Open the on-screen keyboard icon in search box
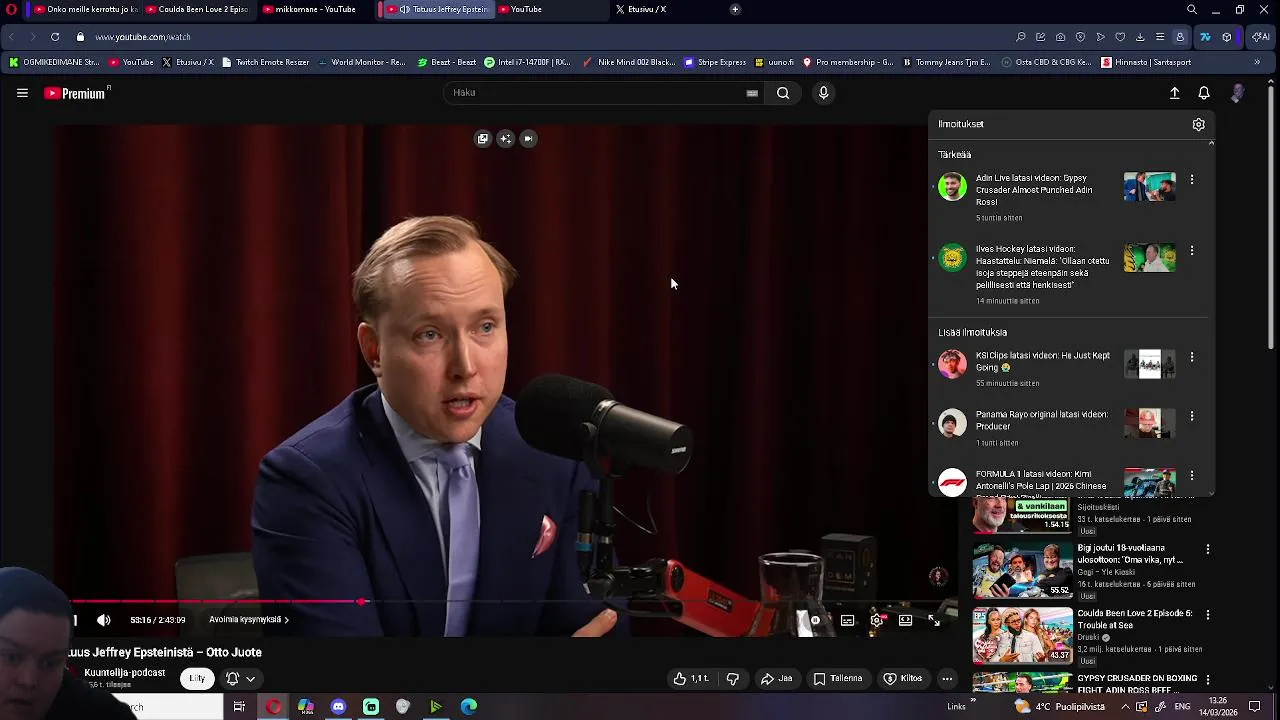Viewport: 1280px width, 720px height. pos(752,93)
